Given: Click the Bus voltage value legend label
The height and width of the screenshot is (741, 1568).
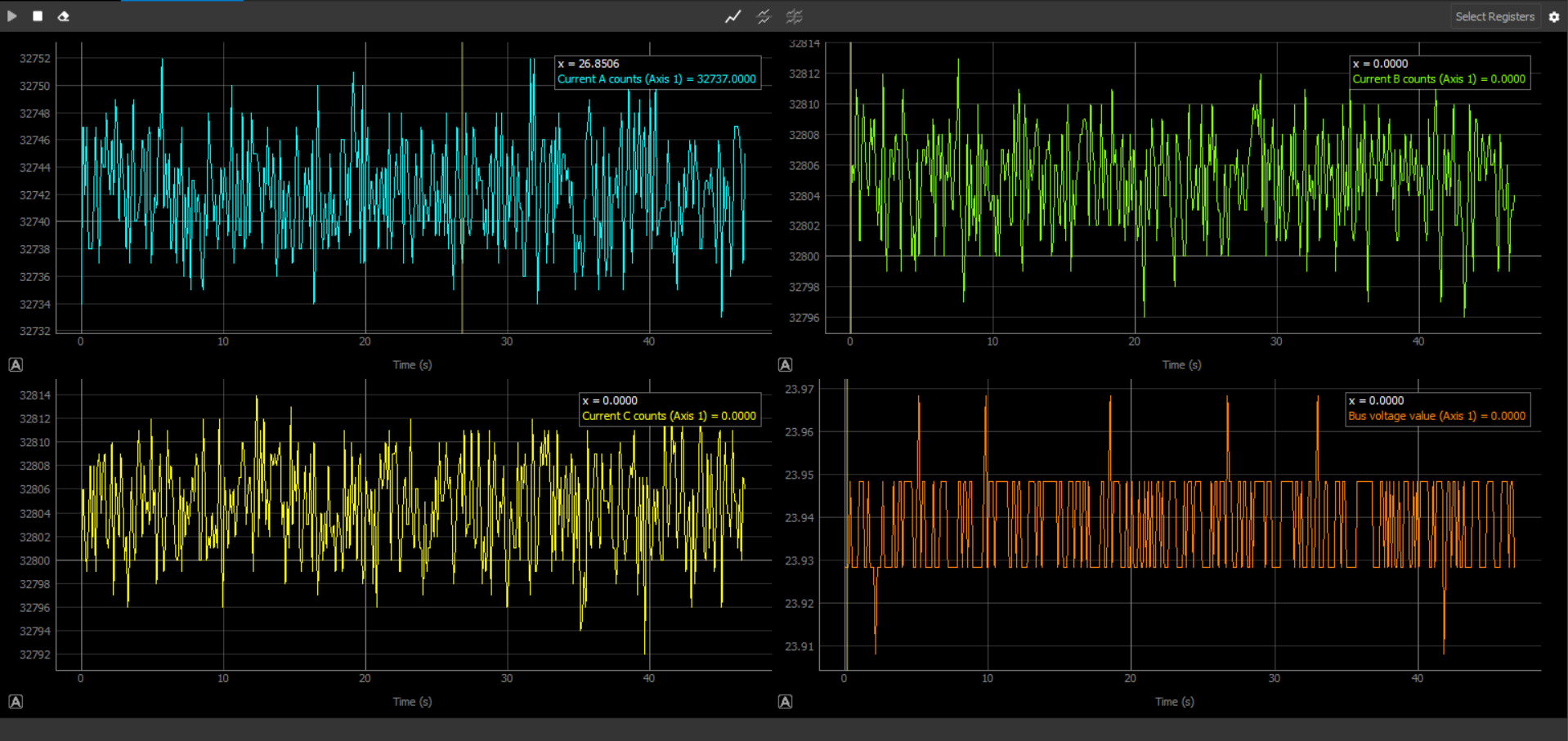Looking at the screenshot, I should tap(1436, 416).
